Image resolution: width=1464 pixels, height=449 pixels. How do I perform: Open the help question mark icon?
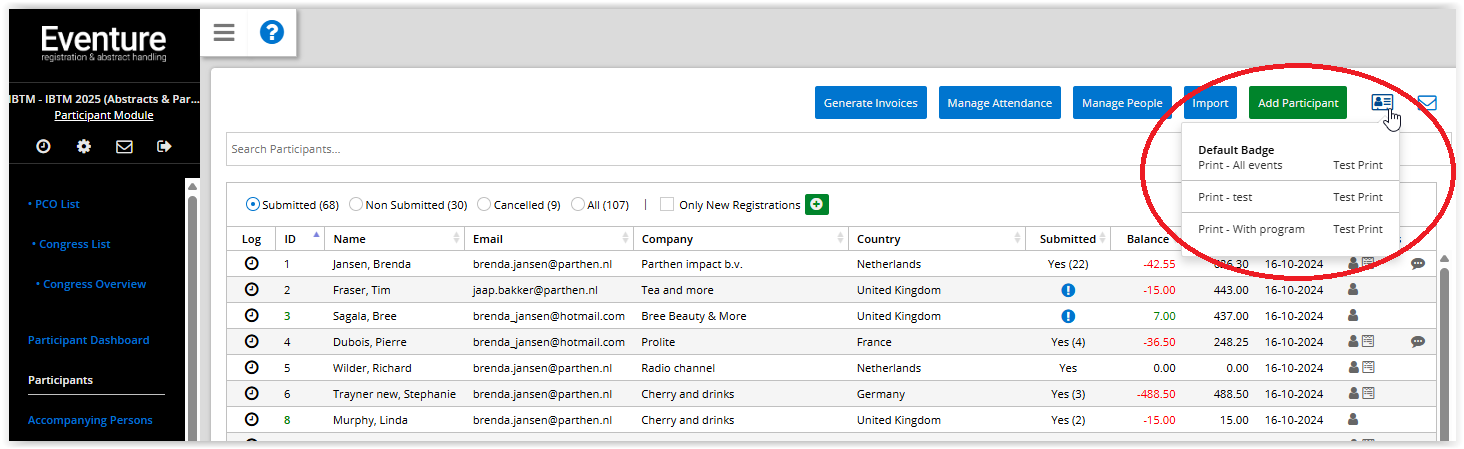coord(272,33)
